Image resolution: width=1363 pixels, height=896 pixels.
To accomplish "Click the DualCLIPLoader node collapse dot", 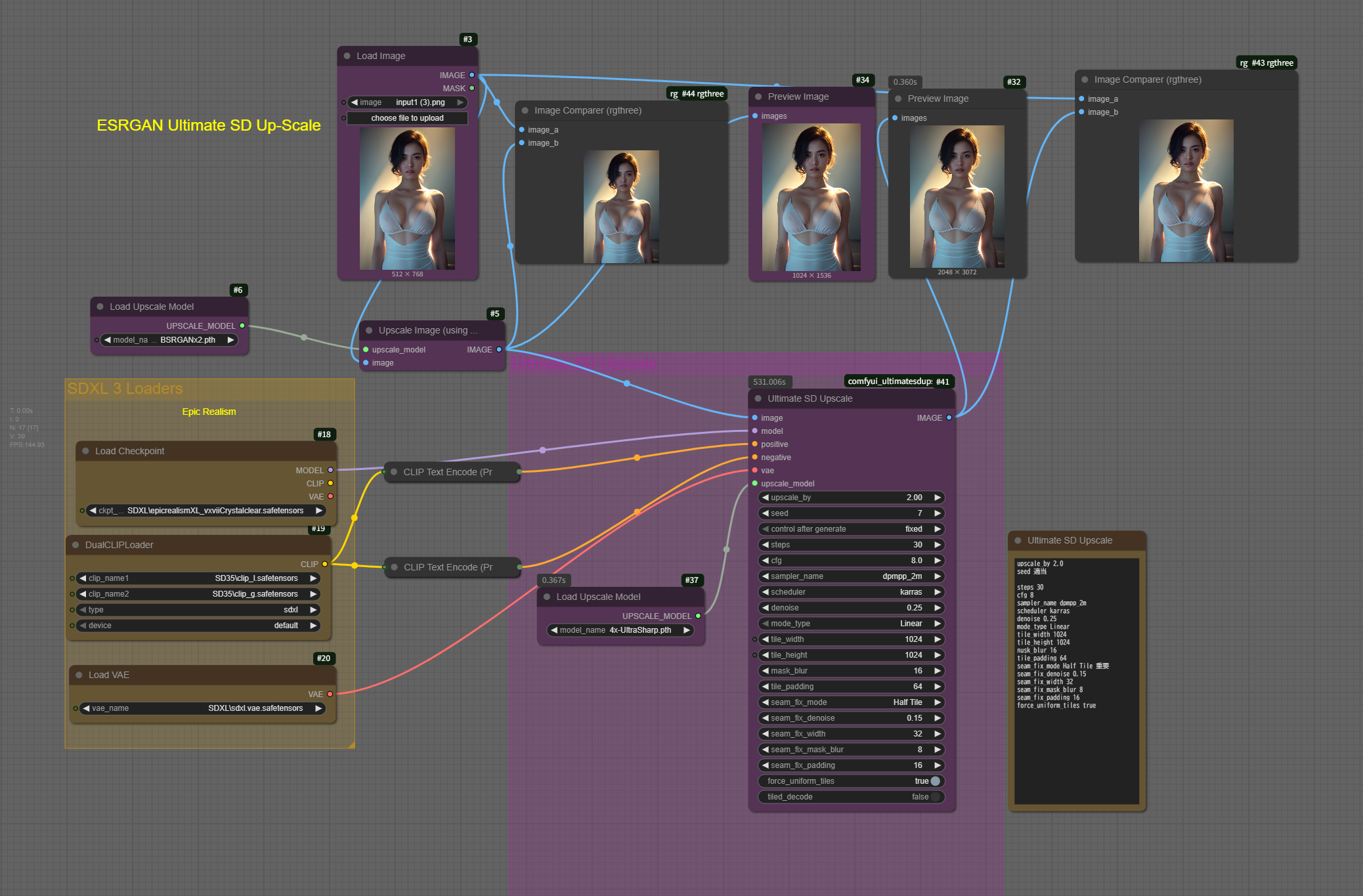I will 76,545.
